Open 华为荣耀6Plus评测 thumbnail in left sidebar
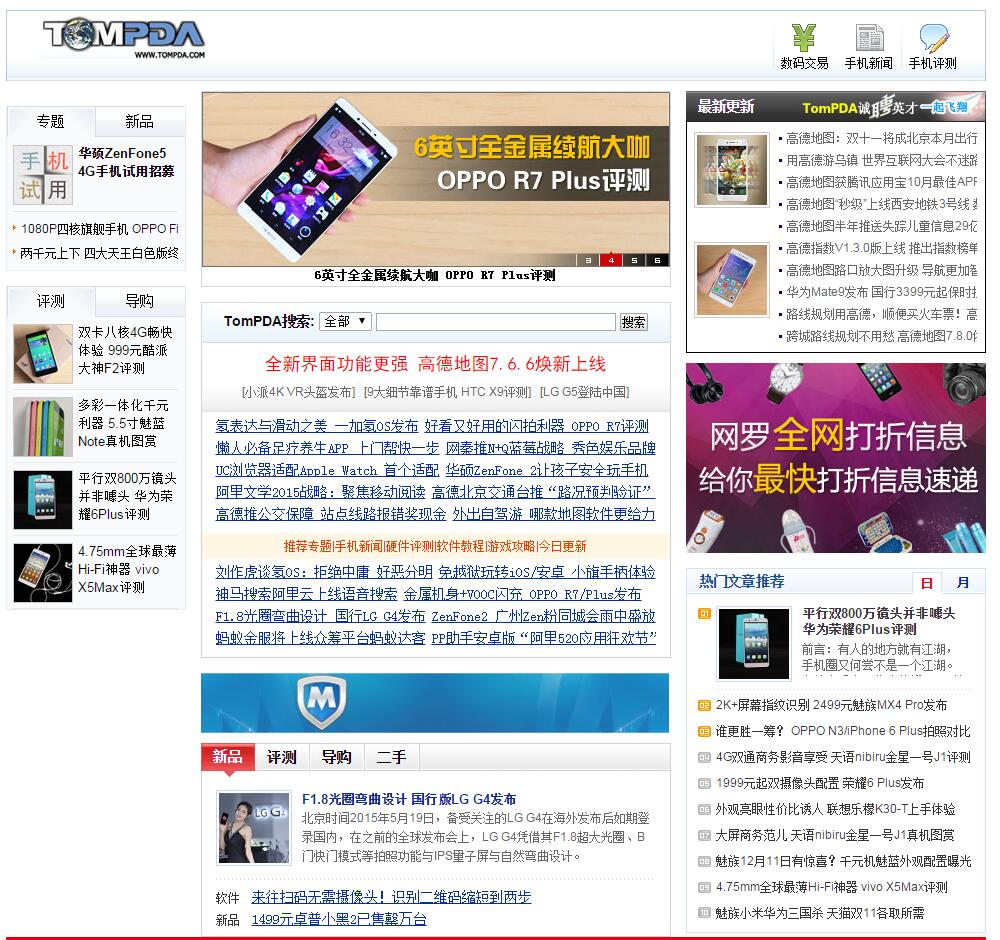 point(43,500)
